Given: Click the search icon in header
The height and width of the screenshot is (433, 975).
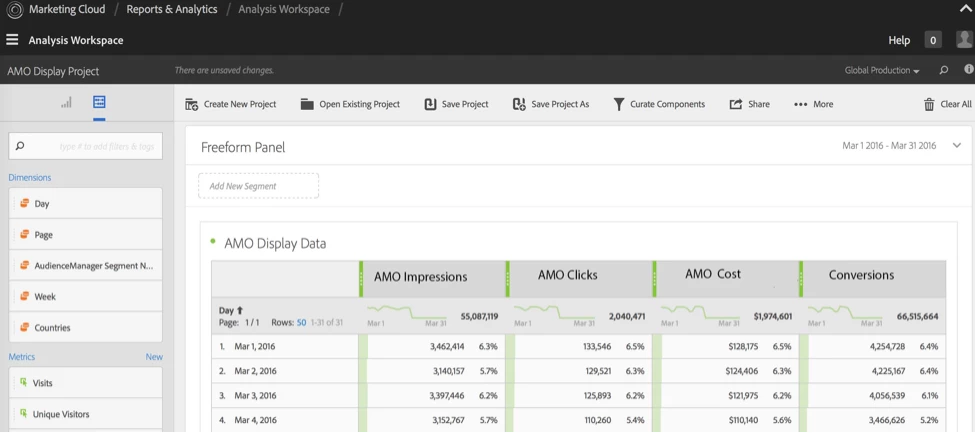Looking at the screenshot, I should 944,70.
